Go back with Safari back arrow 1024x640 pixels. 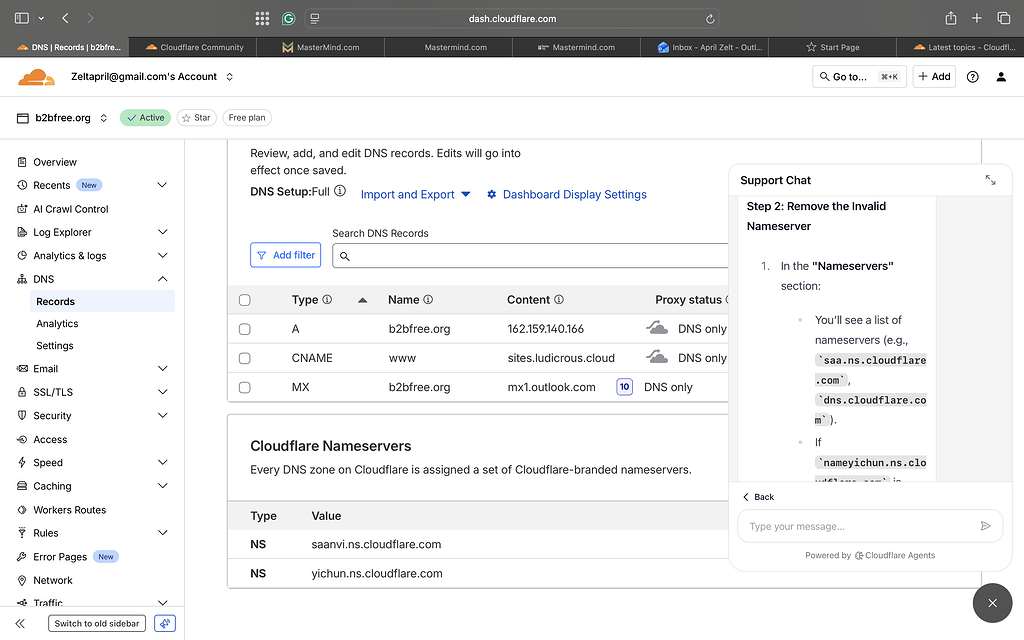(x=65, y=18)
